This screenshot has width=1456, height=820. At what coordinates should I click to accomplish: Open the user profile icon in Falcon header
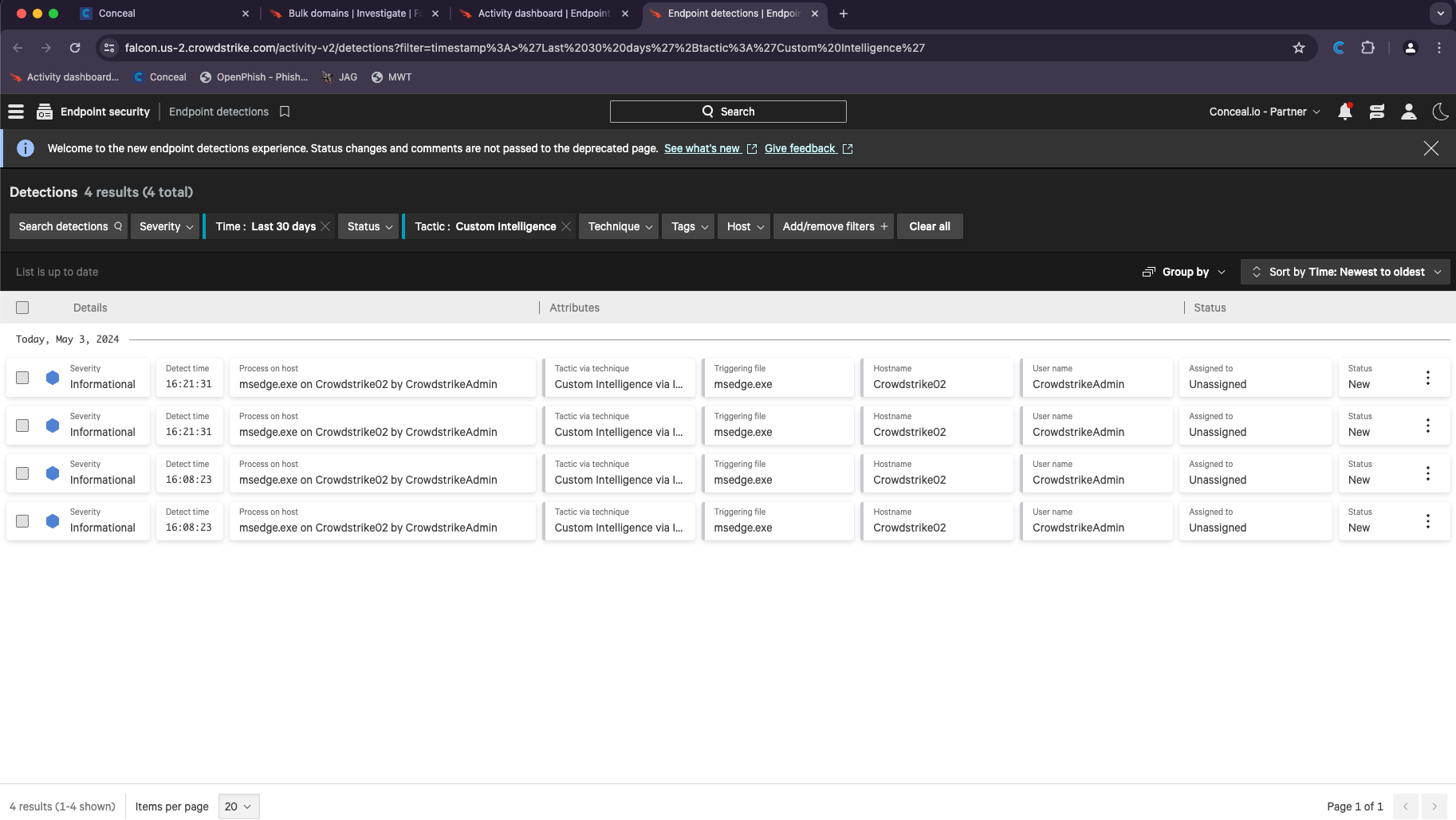point(1408,112)
